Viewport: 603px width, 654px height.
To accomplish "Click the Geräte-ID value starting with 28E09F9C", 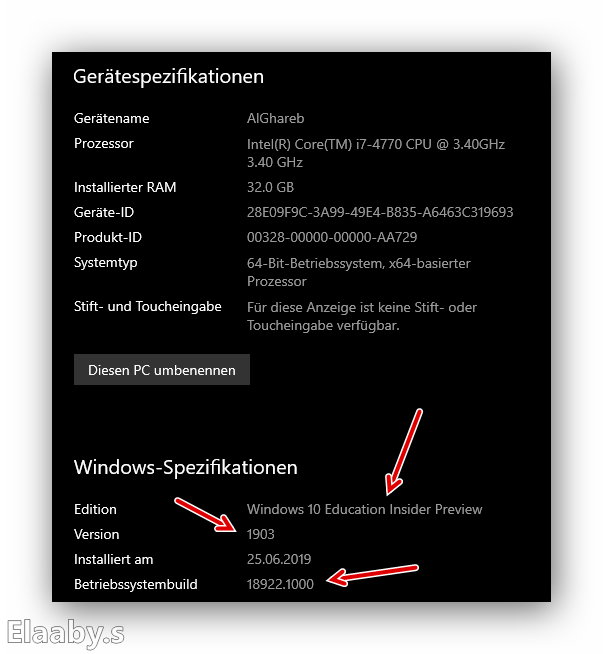I will coord(379,212).
